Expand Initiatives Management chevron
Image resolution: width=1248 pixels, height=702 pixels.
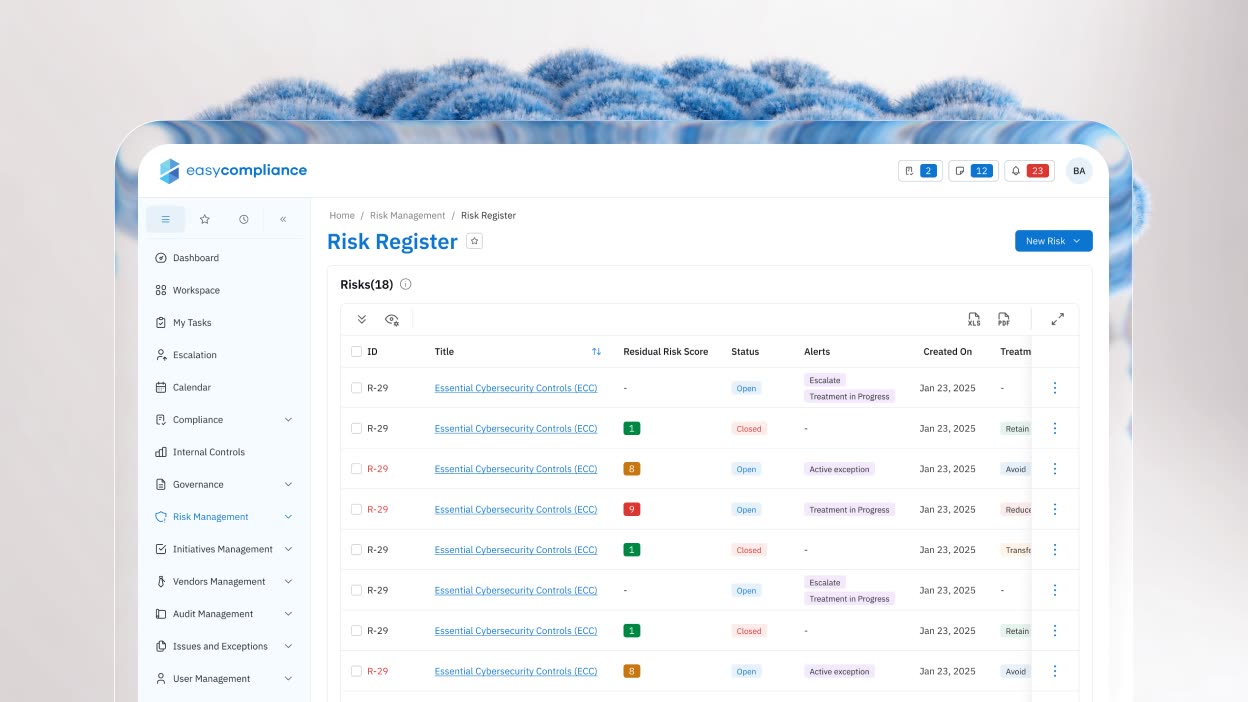tap(288, 549)
